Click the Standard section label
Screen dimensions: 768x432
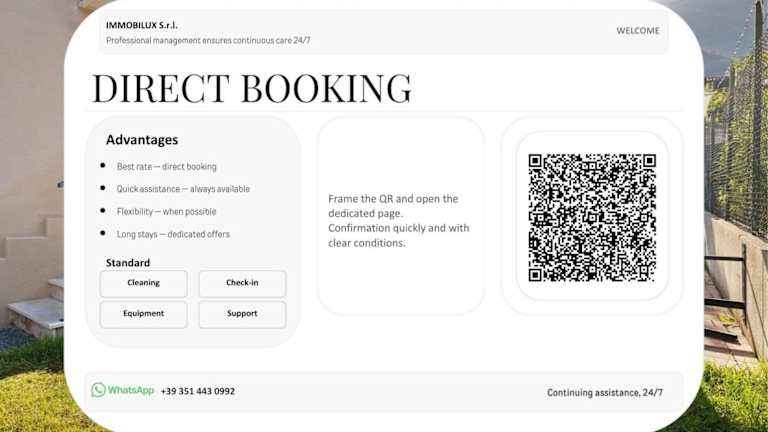(128, 263)
